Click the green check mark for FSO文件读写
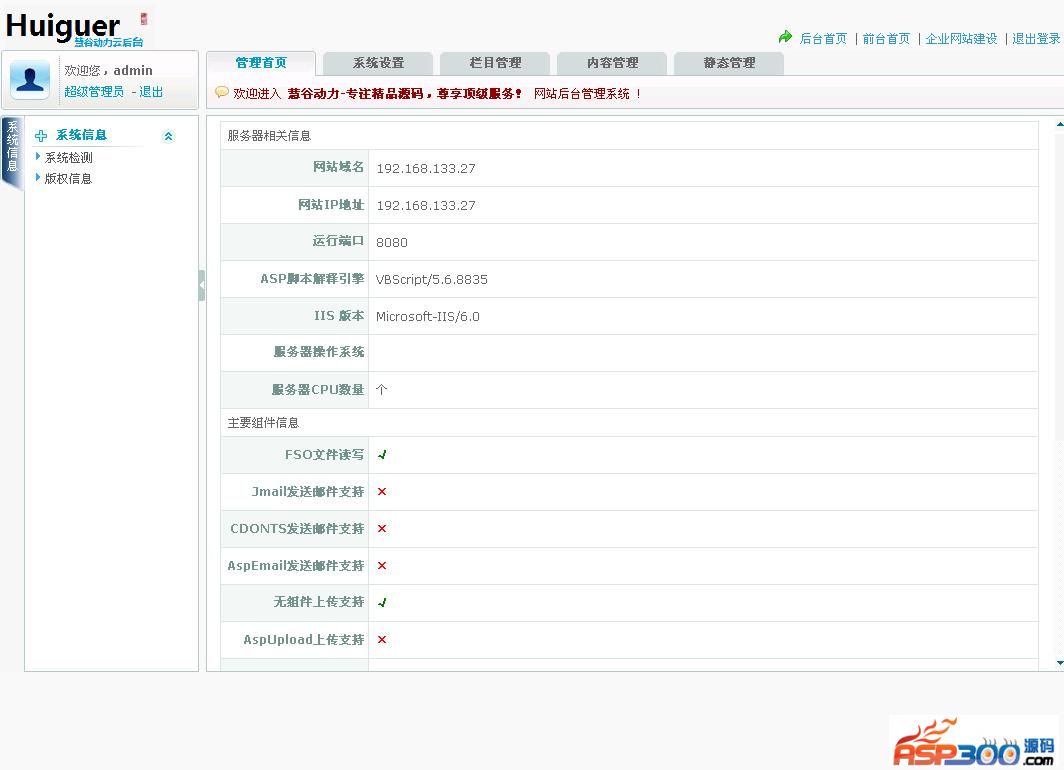This screenshot has height=770, width=1064. (x=382, y=455)
